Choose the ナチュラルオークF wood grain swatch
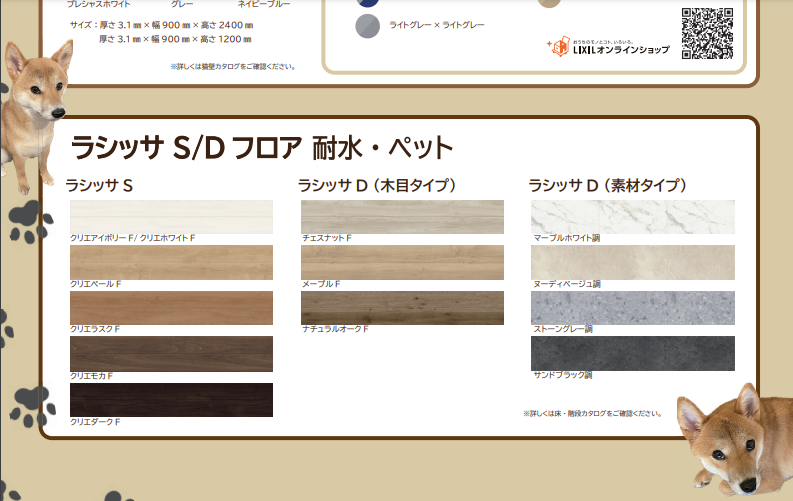The width and height of the screenshot is (793, 501). [402, 307]
